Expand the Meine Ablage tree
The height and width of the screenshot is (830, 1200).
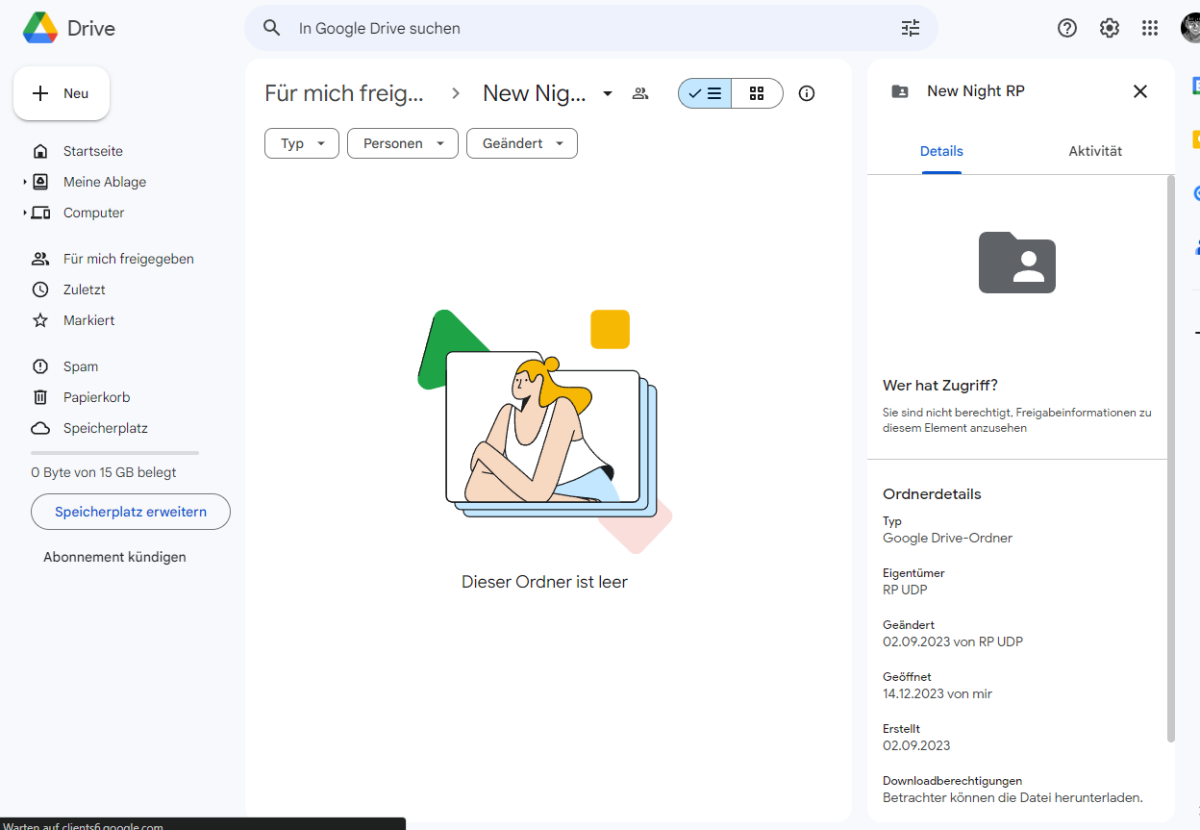(x=25, y=182)
